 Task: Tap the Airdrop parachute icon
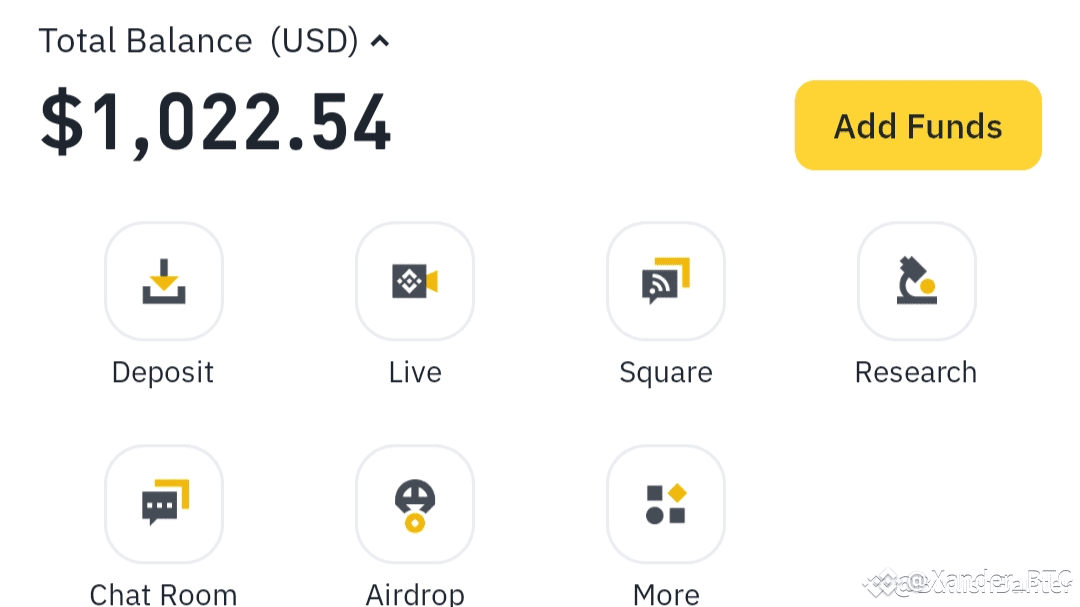tap(415, 504)
